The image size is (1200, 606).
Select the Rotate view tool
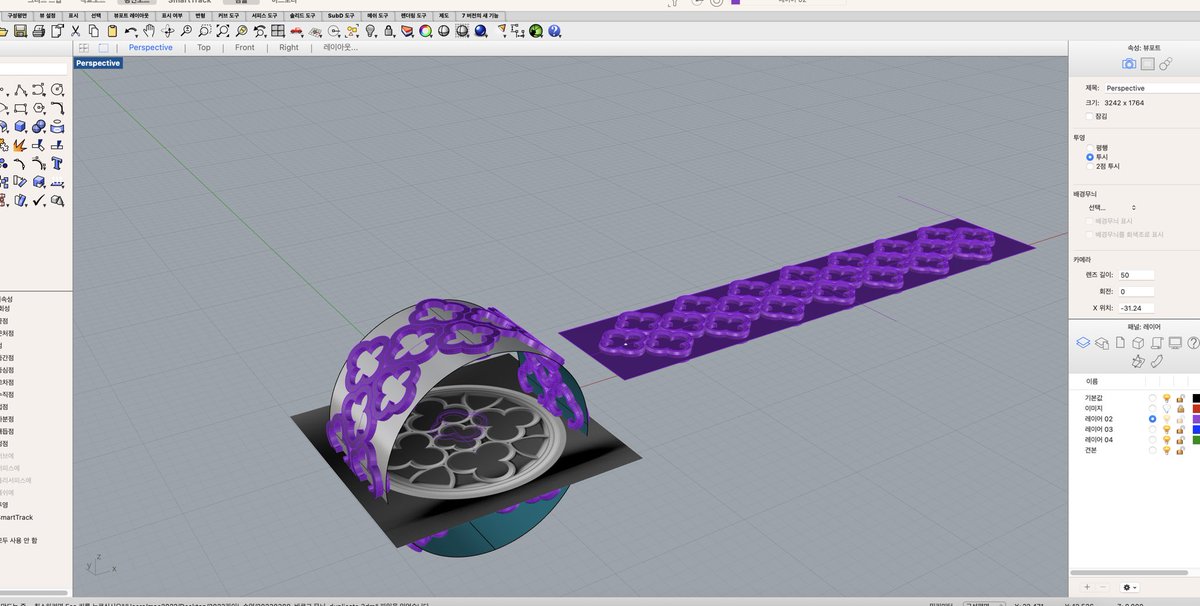[167, 31]
